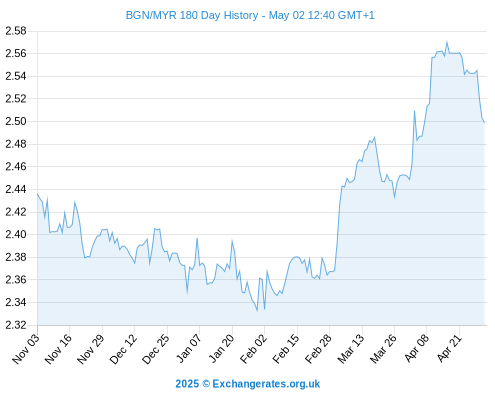Select the Feb 15 axis label

[x=286, y=349]
